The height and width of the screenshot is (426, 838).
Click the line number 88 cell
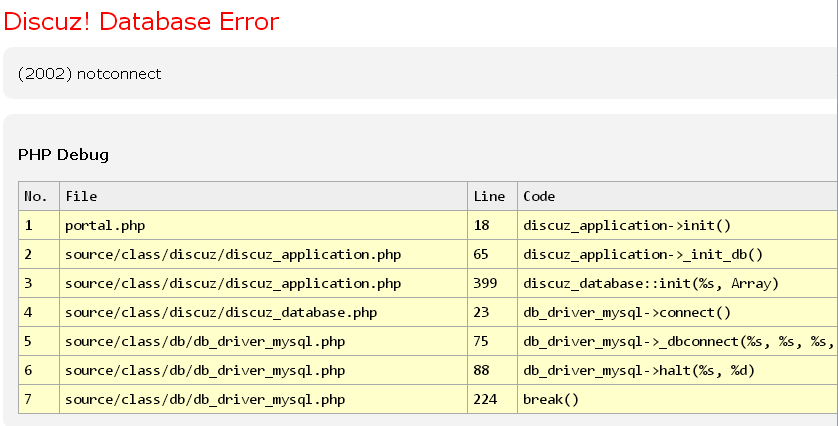coord(492,370)
